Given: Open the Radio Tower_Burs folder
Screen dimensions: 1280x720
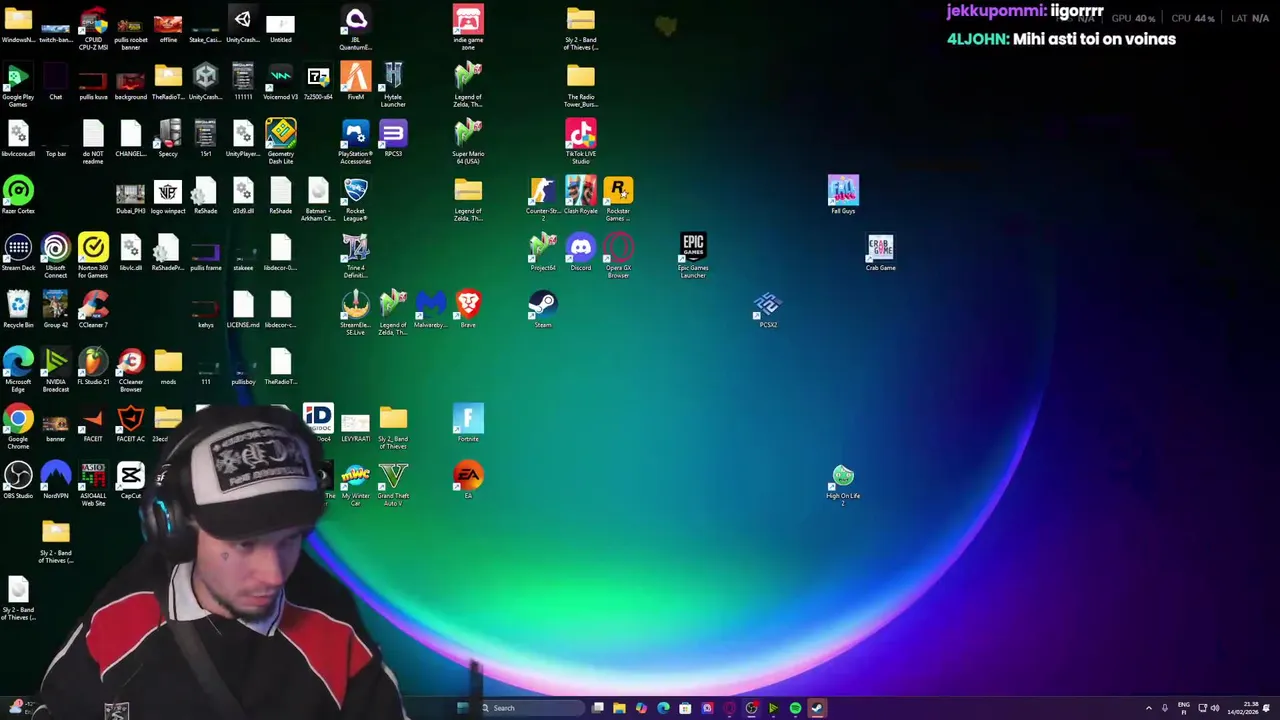Looking at the screenshot, I should [581, 84].
